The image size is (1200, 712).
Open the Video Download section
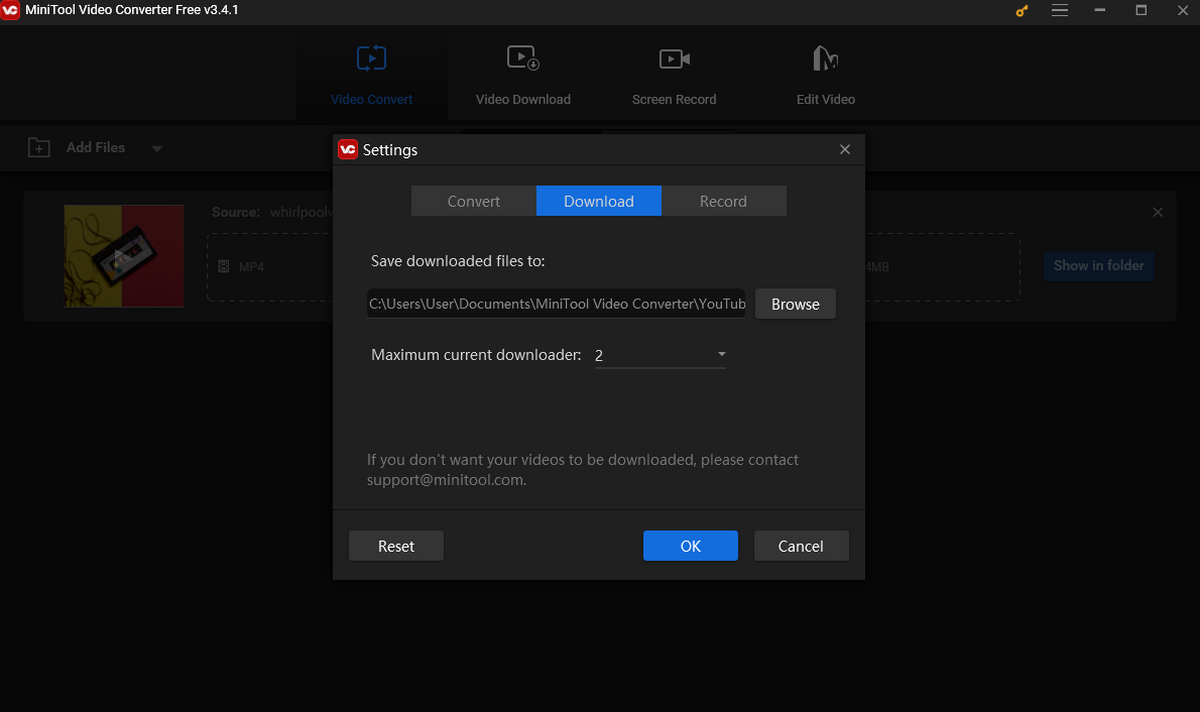pos(523,75)
